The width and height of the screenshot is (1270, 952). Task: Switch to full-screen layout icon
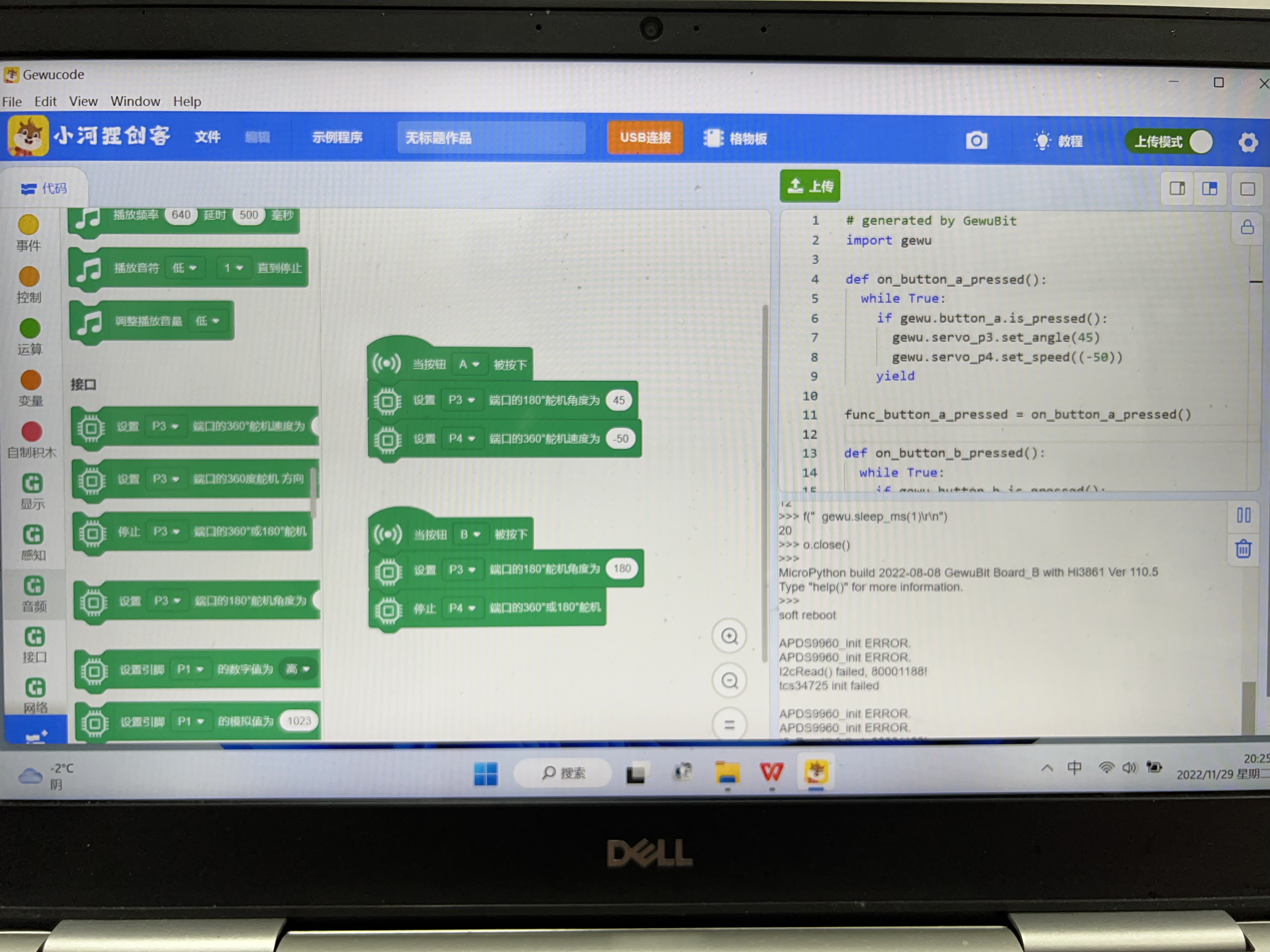[1248, 189]
